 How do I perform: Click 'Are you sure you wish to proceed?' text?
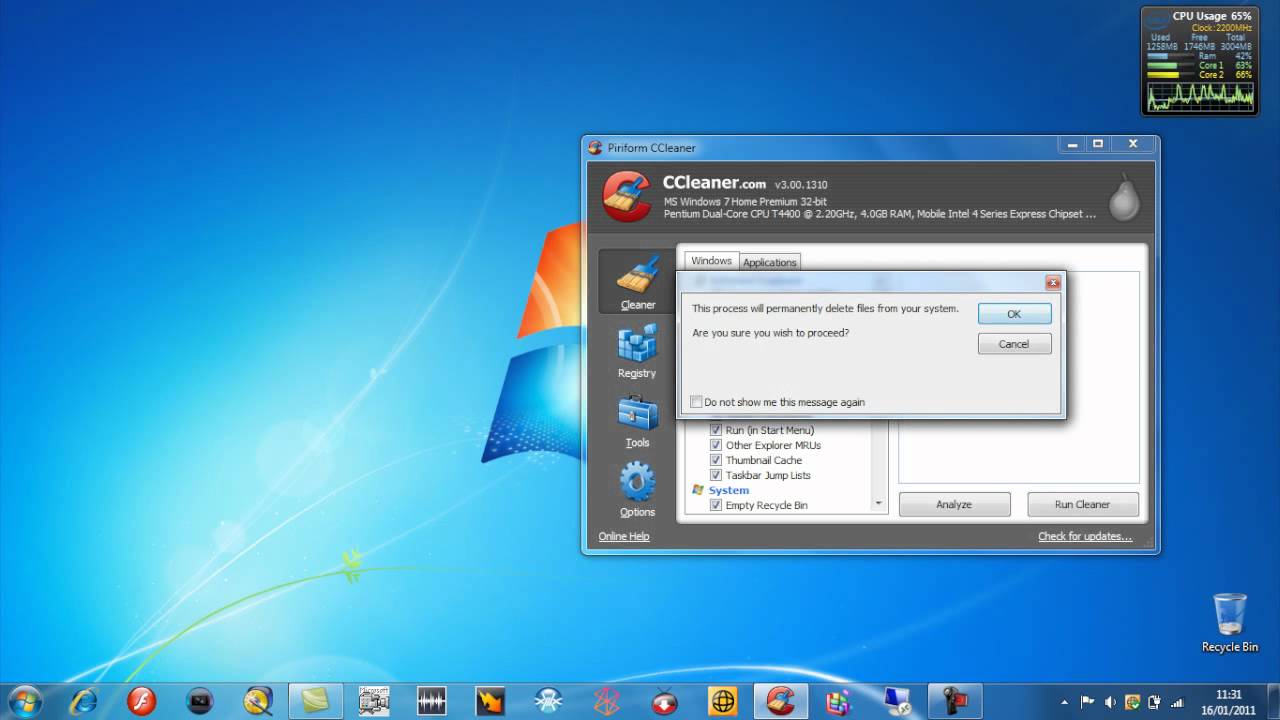(x=771, y=332)
